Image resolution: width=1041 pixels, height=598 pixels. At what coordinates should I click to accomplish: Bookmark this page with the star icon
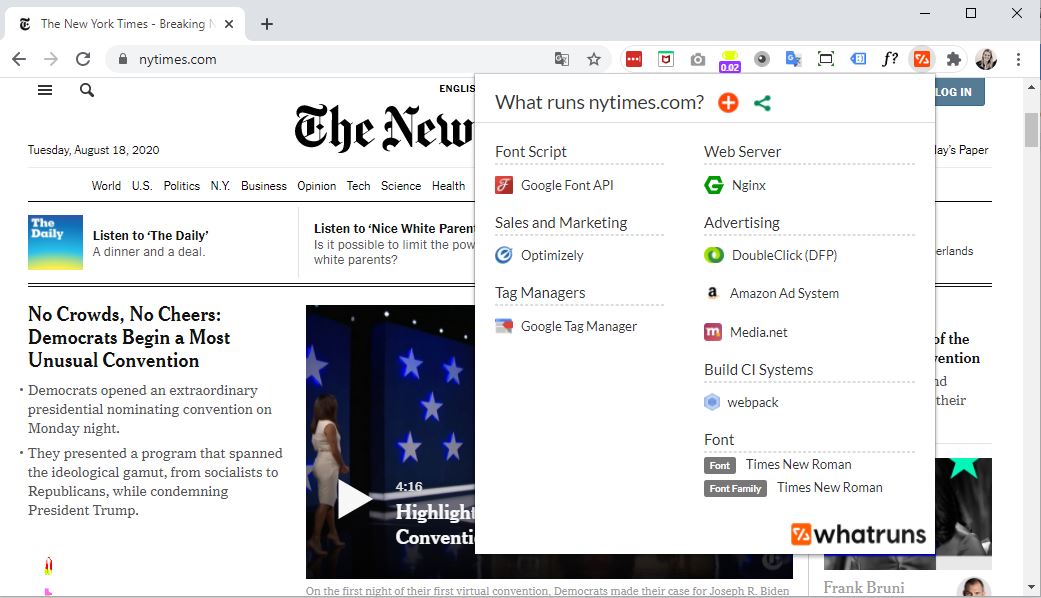(594, 59)
